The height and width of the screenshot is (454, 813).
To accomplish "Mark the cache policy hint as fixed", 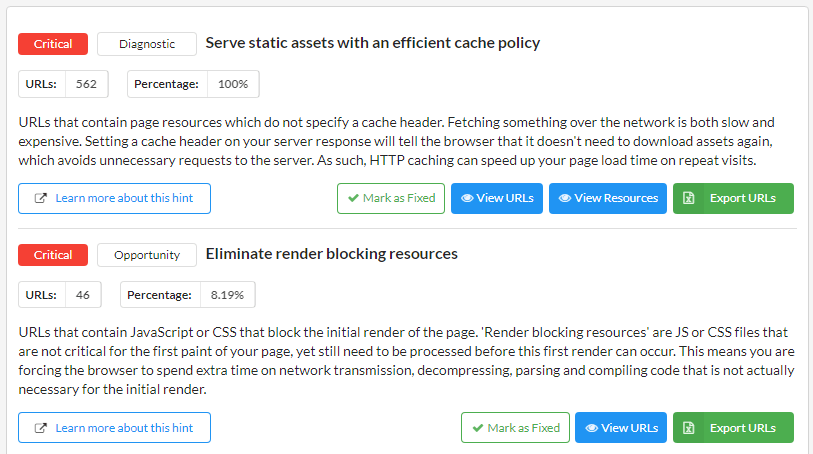I will (x=391, y=198).
